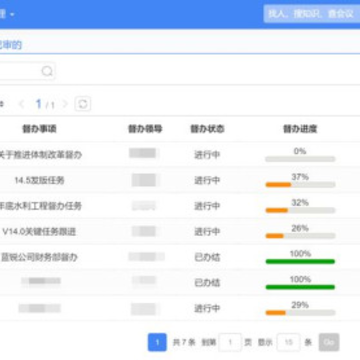
Task: Click the 32% progress percentage label
Action: coord(300,203)
